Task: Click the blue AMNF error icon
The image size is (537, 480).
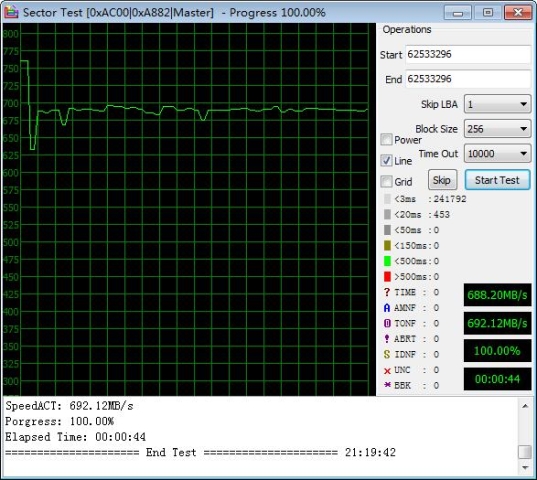Action: point(387,308)
